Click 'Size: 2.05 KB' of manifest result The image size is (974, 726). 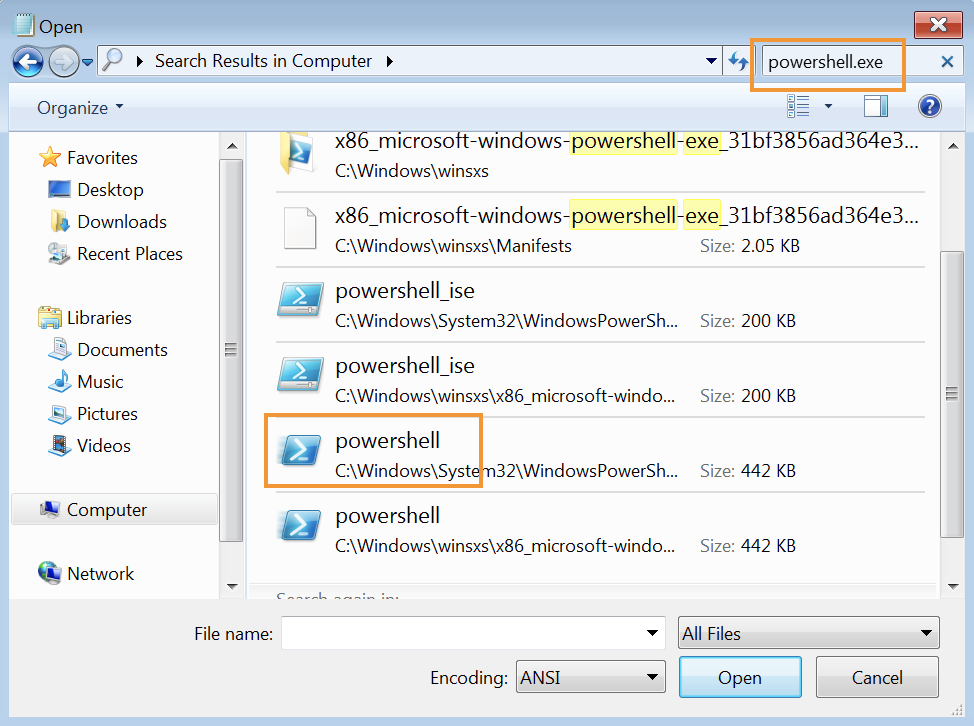click(750, 247)
